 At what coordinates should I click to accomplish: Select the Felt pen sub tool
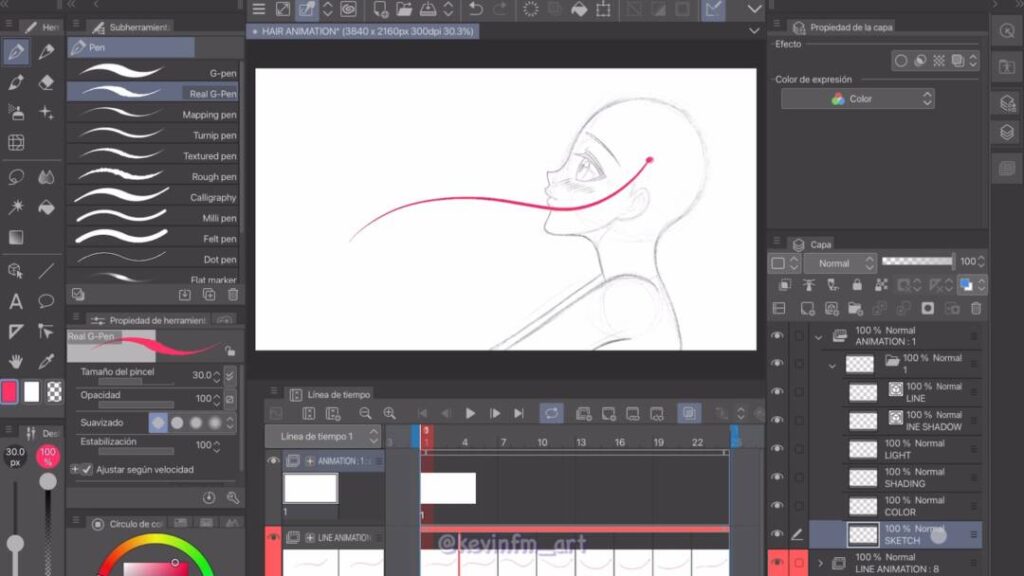[153, 238]
